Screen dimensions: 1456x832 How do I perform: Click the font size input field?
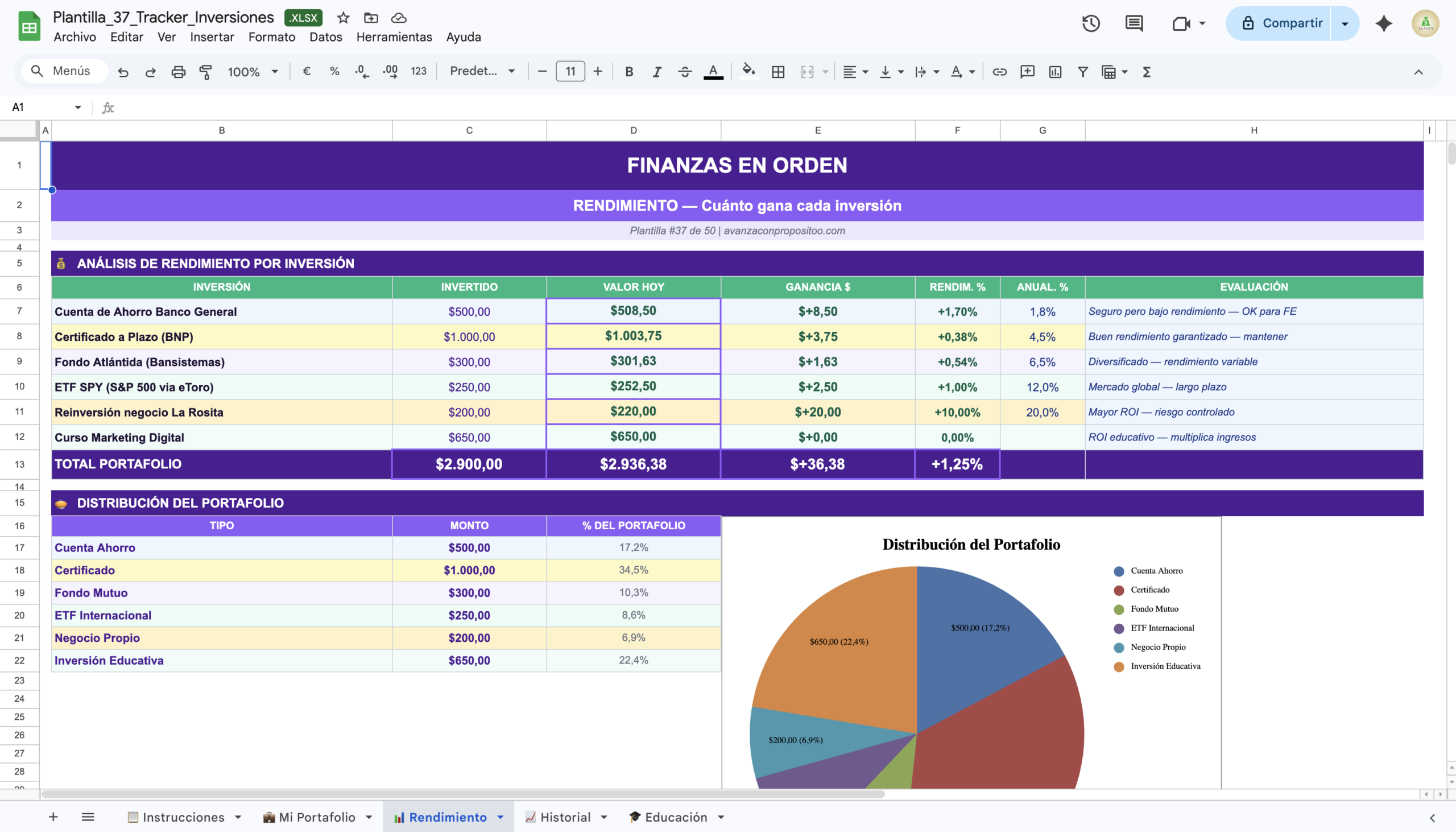click(570, 72)
